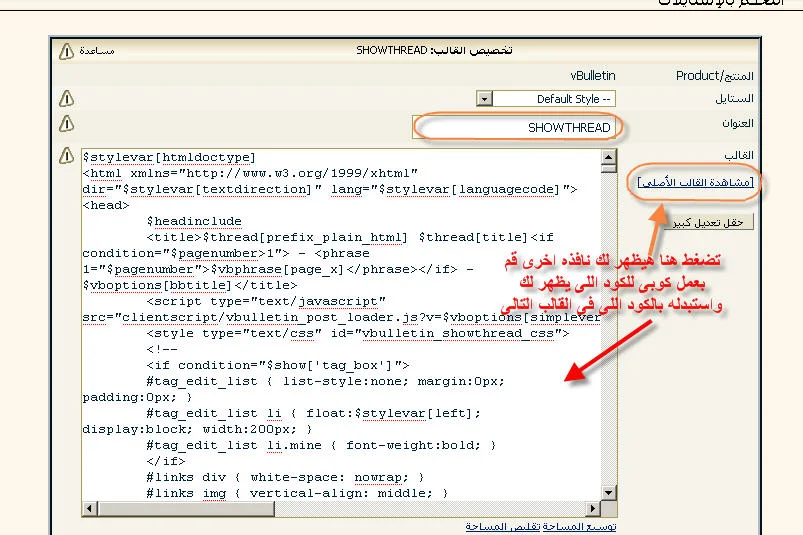Click the #tag_edit_list li.mine font-weight line
The height and width of the screenshot is (535, 803).
pyautogui.click(x=321, y=445)
